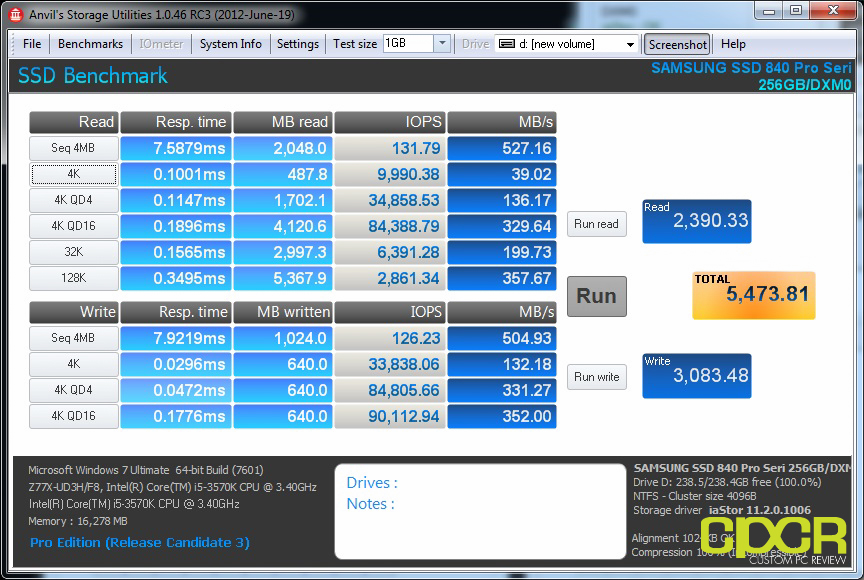The height and width of the screenshot is (580, 864).
Task: Click the Run read button
Action: [597, 224]
